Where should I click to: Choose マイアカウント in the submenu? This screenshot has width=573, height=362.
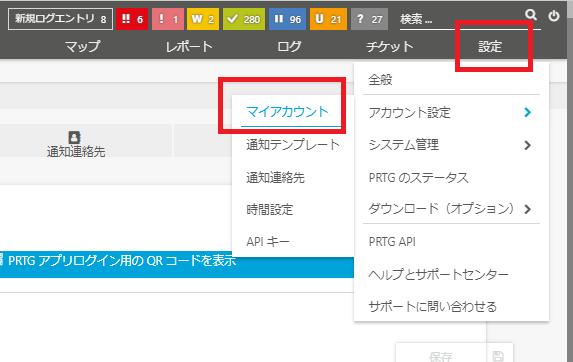(x=288, y=112)
